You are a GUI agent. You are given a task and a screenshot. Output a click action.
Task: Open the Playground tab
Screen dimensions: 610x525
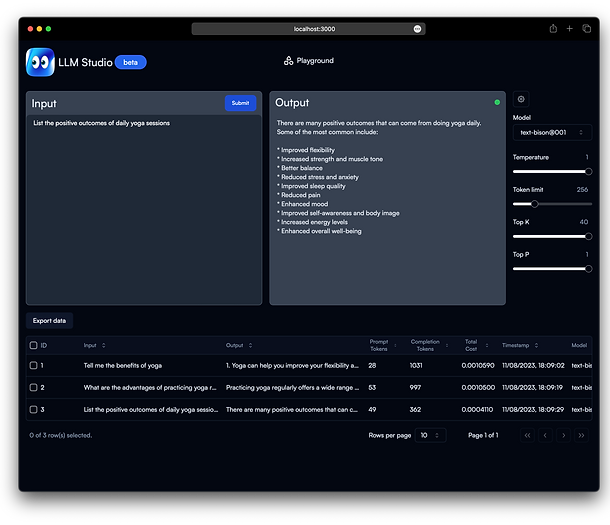click(x=309, y=61)
